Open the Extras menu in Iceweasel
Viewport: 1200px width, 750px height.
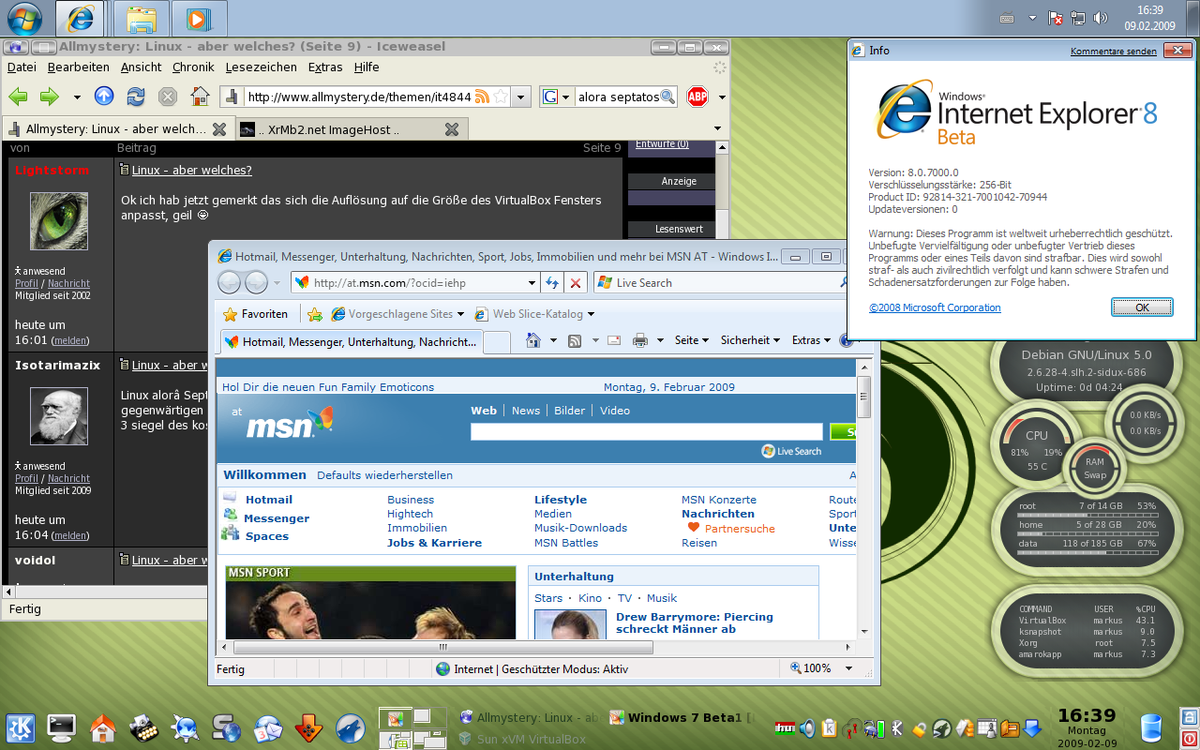click(x=325, y=67)
